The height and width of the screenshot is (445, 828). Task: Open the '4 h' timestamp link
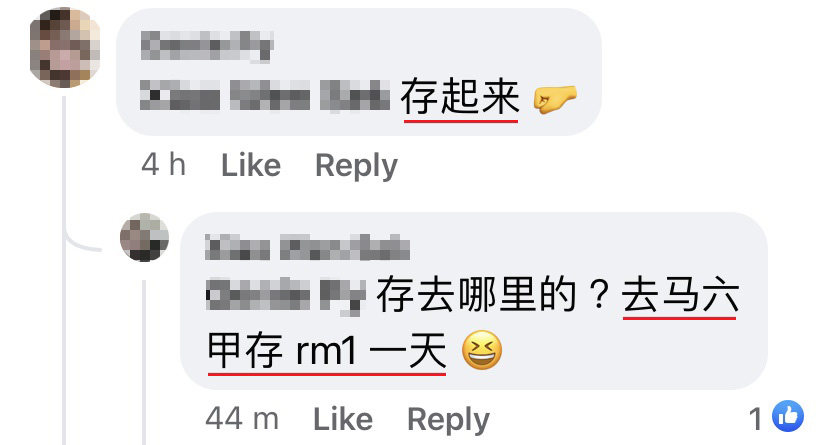point(164,165)
